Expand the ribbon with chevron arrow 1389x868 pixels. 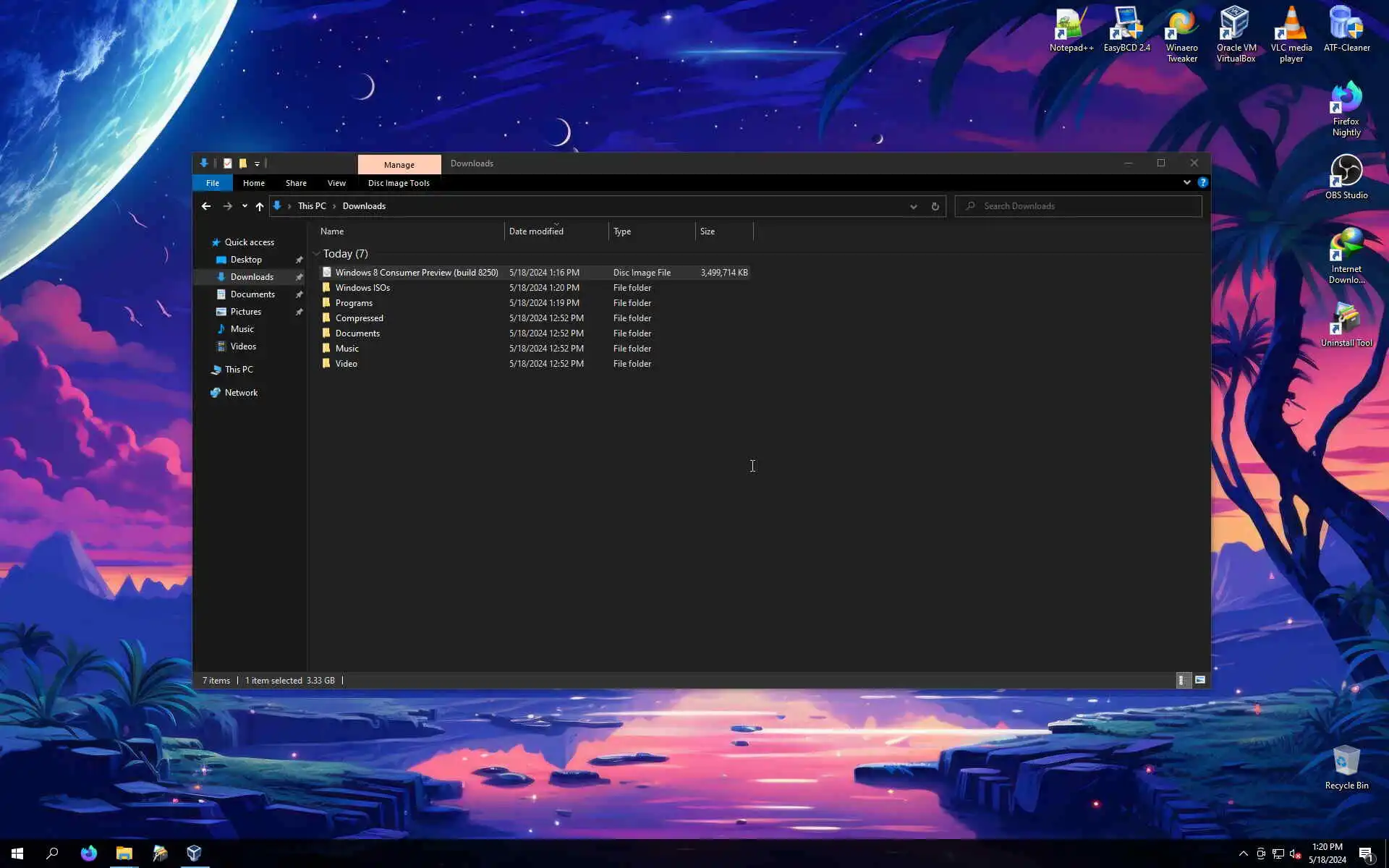(1186, 183)
